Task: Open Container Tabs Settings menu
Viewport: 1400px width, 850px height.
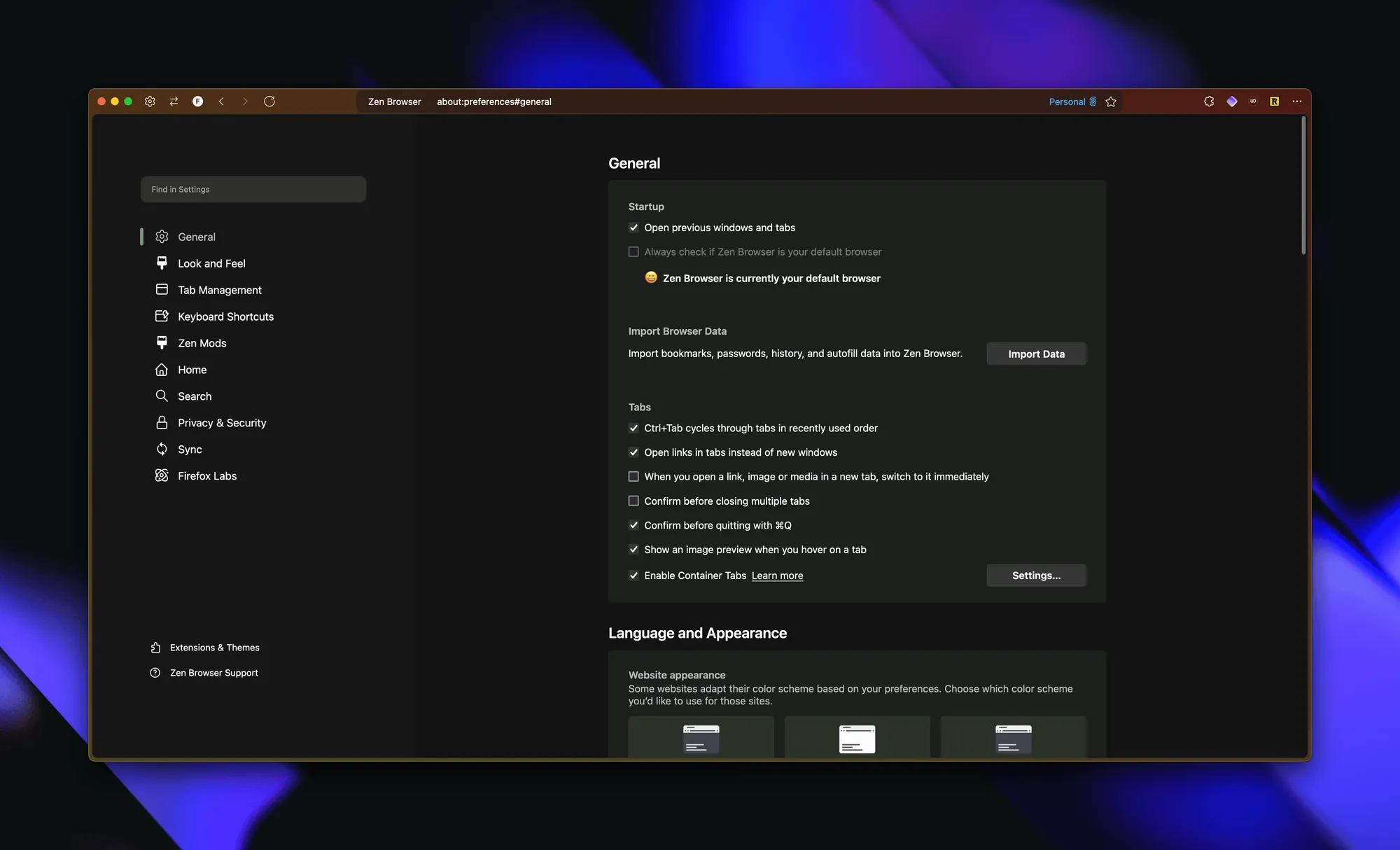Action: [1036, 575]
